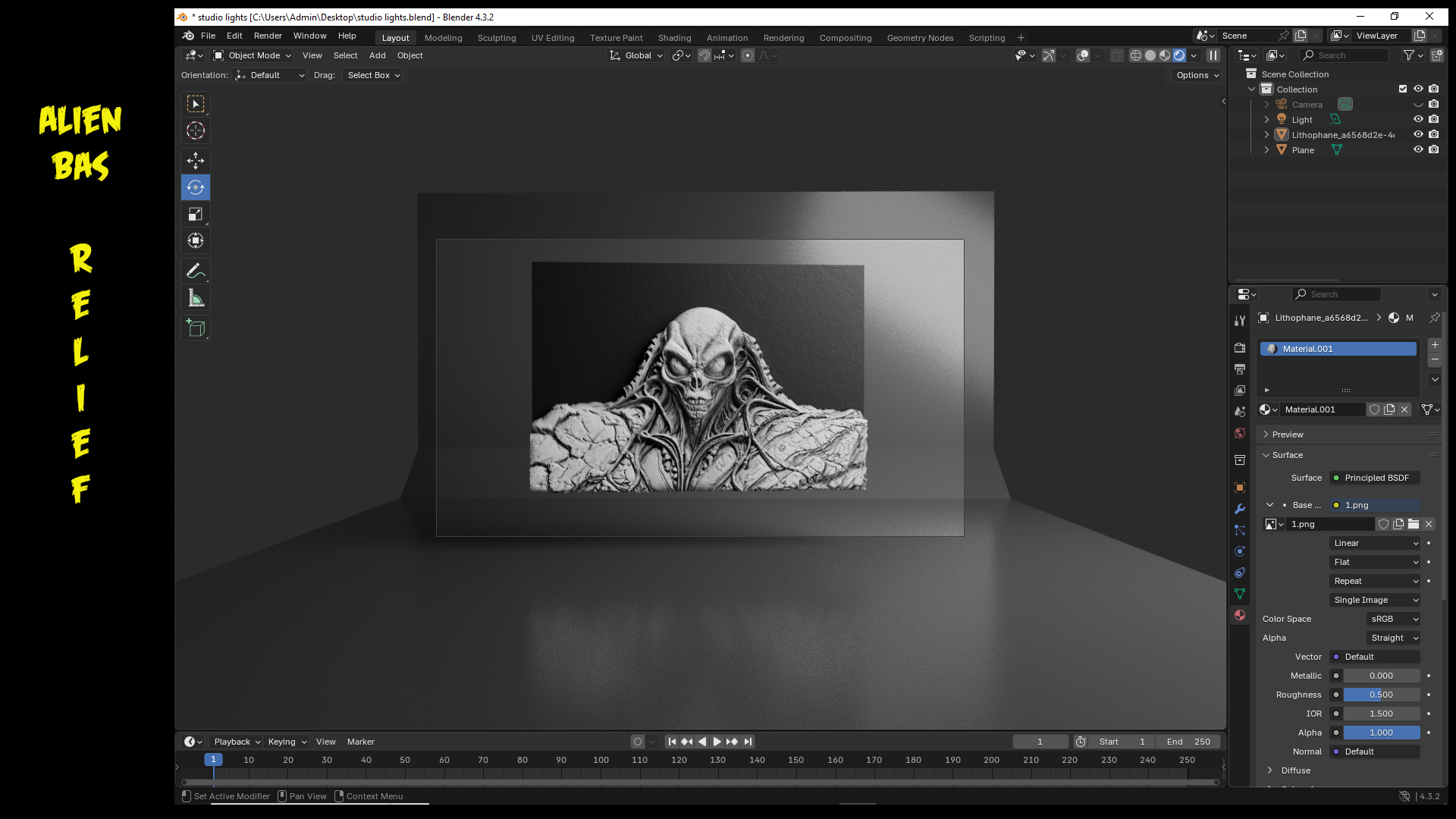
Task: Click the material Alpha value slider
Action: 1381,733
